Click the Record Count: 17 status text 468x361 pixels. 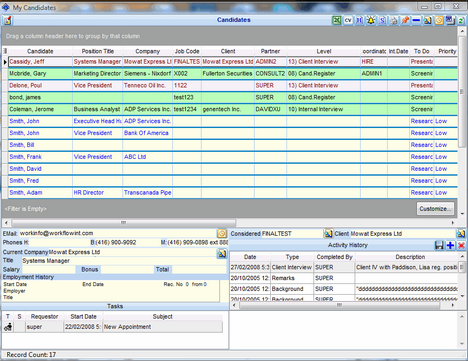click(31, 355)
